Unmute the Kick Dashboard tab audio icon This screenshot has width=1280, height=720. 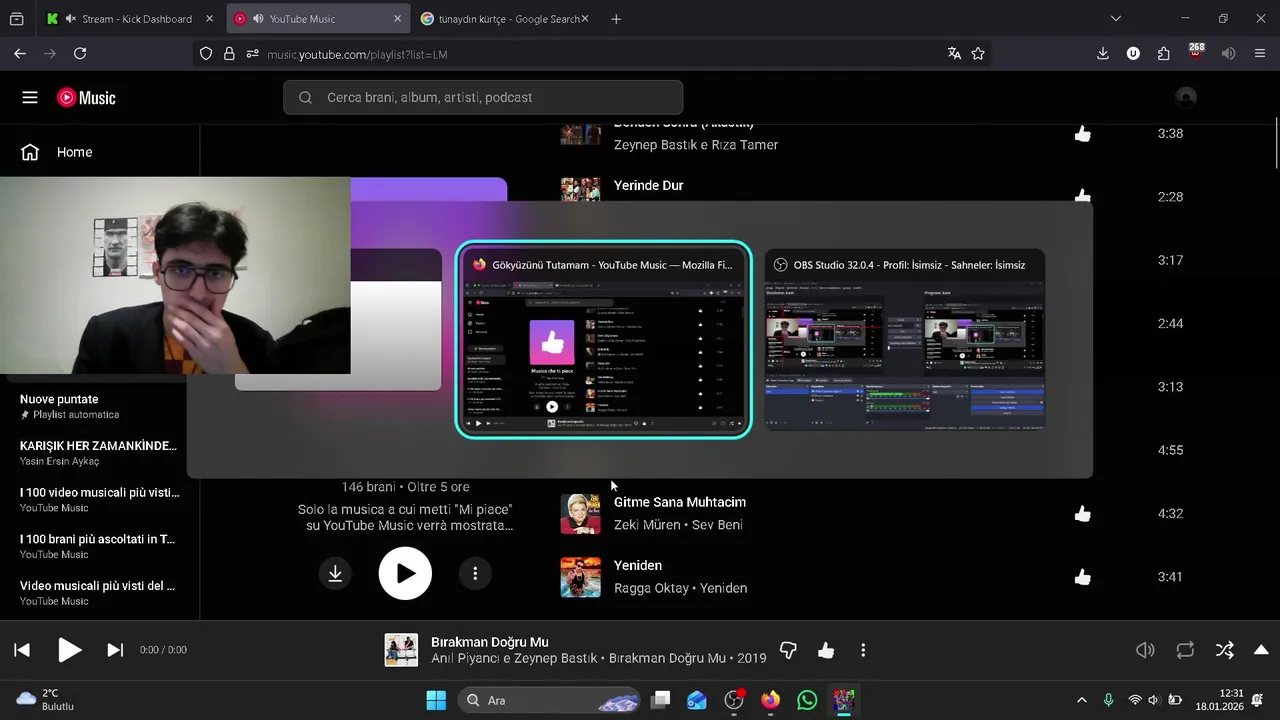click(x=71, y=19)
